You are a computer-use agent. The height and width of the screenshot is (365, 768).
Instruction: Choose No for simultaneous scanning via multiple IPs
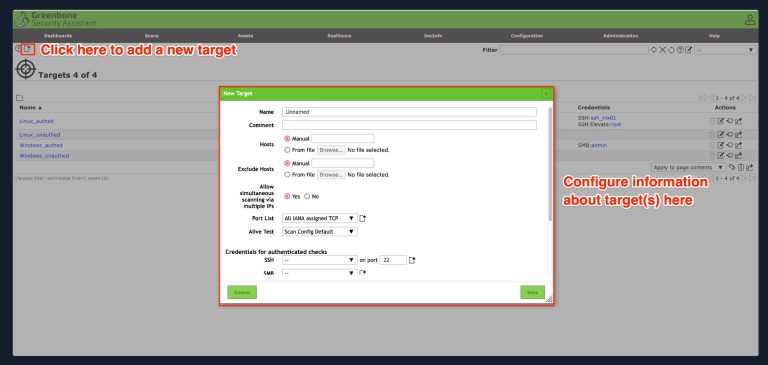coord(307,196)
